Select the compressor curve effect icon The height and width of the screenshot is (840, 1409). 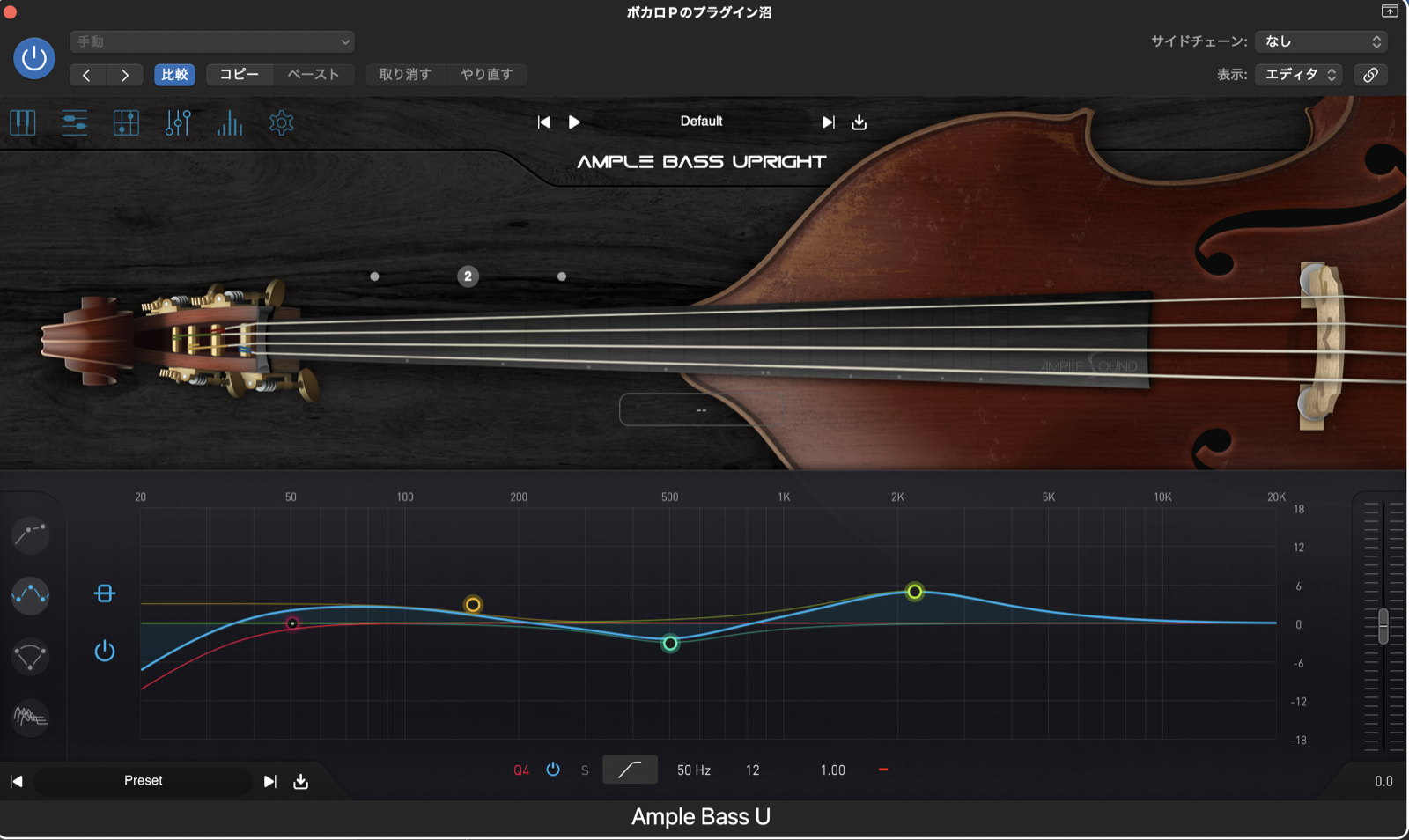pos(30,534)
